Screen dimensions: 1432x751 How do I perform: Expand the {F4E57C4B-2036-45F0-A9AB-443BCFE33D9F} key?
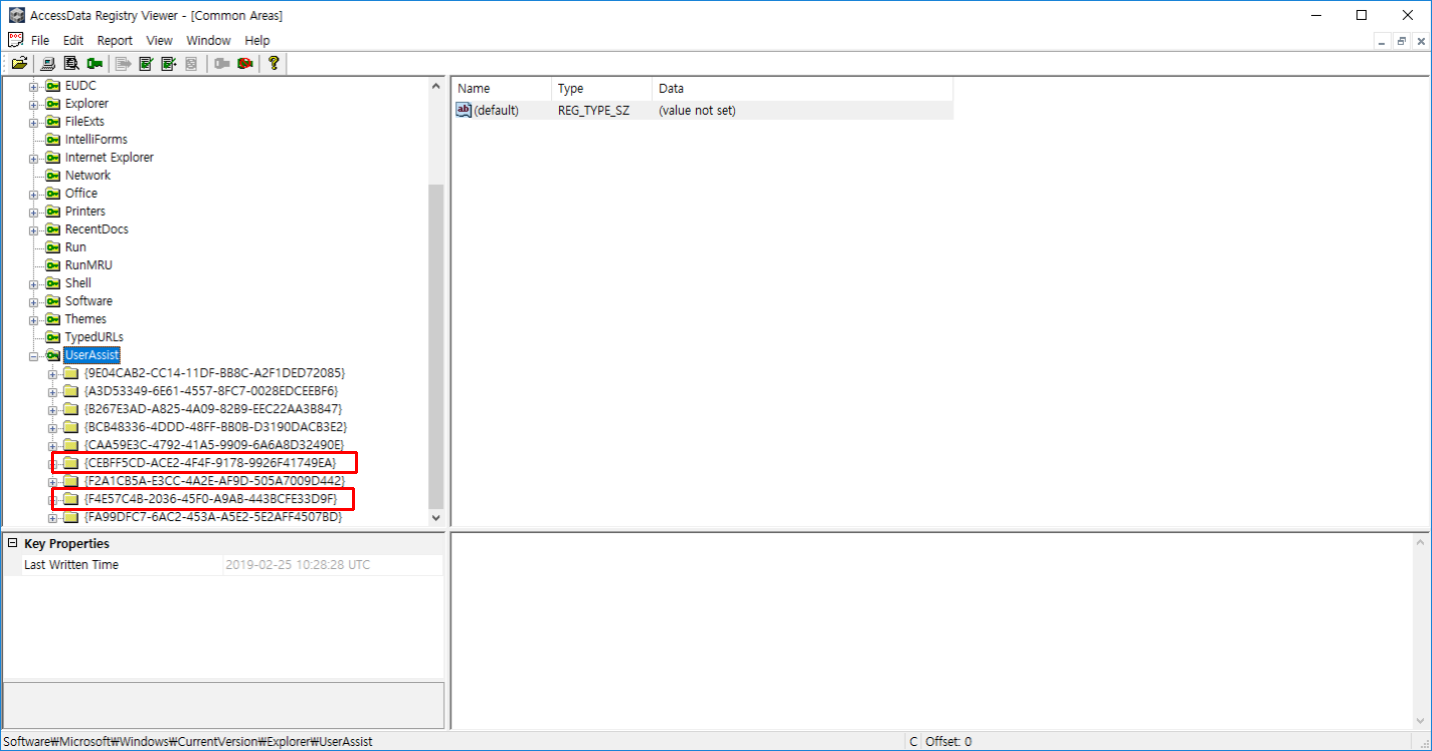54,499
